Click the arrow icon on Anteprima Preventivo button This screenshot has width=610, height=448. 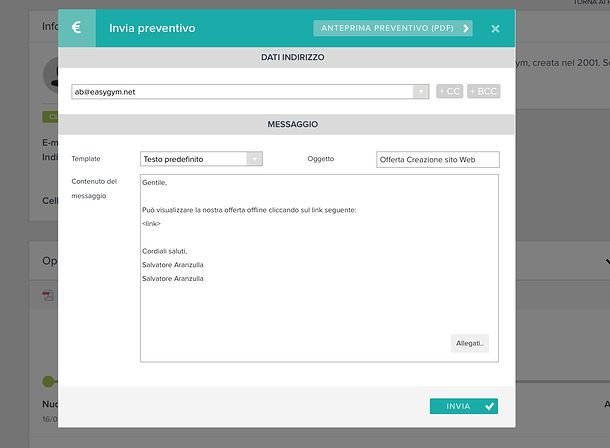pyautogui.click(x=466, y=28)
